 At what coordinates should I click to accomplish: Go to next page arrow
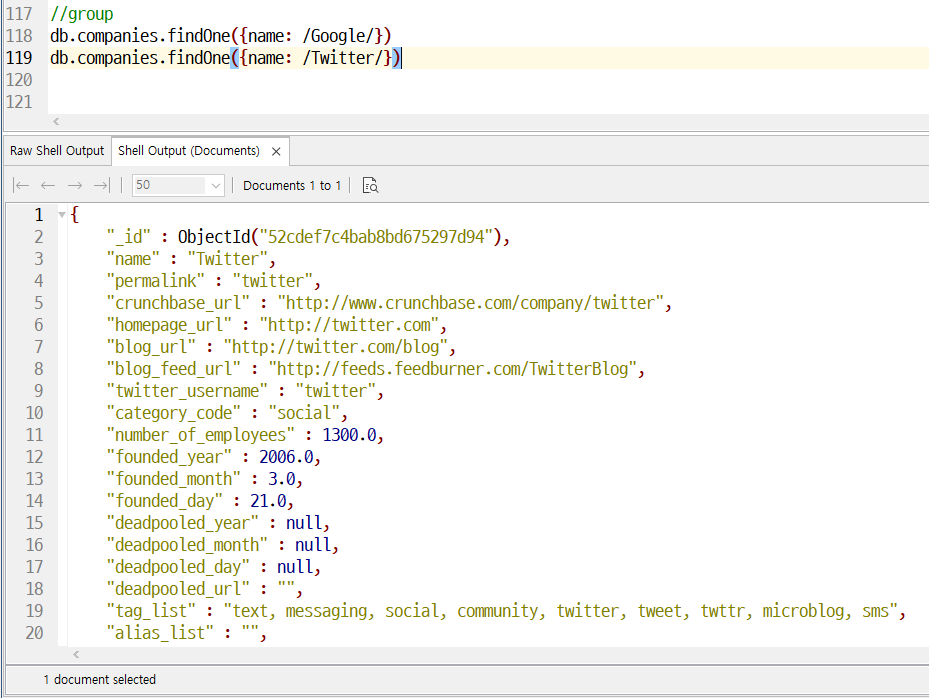point(75,185)
